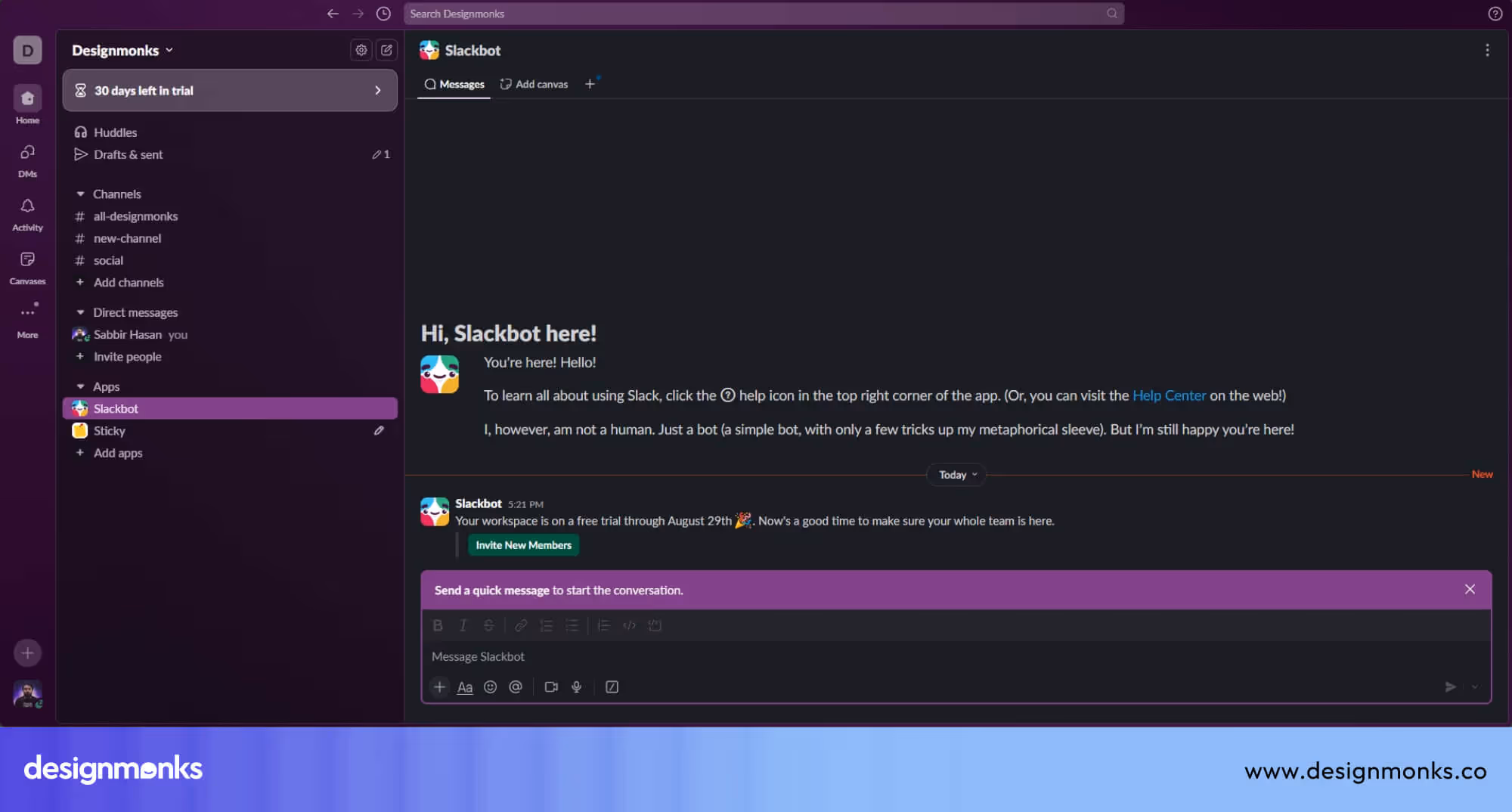Toggle italic formatting
1512x812 pixels.
(x=463, y=625)
